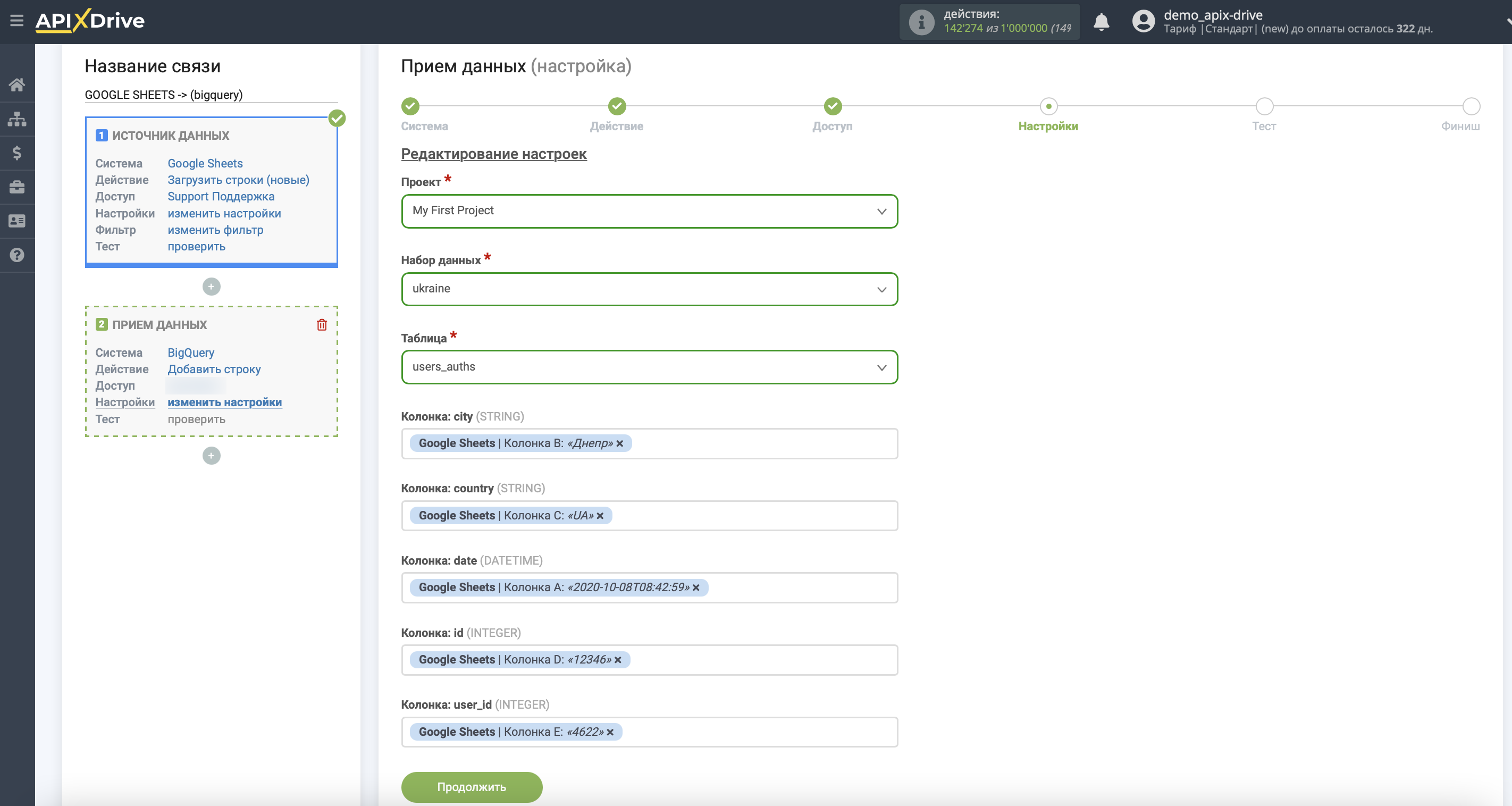The image size is (1512, 806).
Task: Click receiver изменить настройки link
Action: pos(225,402)
